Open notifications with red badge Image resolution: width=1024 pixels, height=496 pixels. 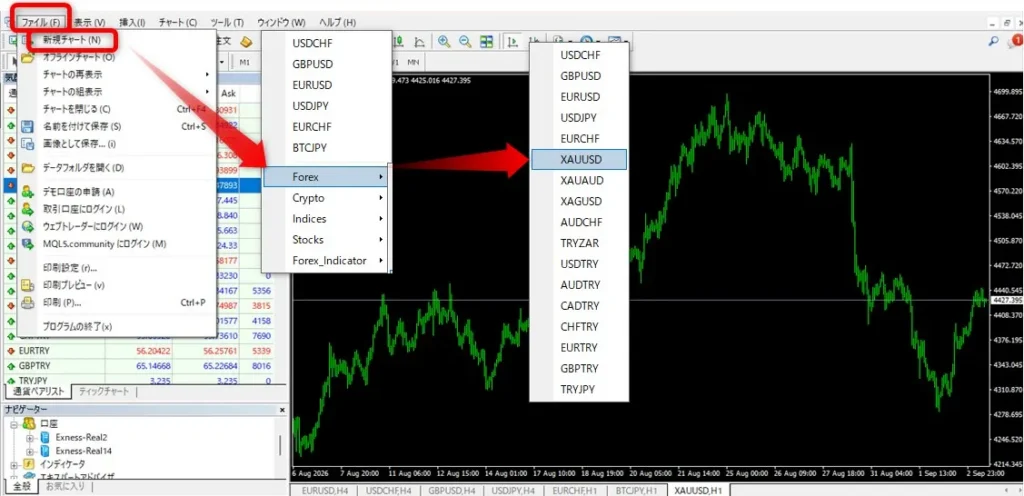point(1015,41)
